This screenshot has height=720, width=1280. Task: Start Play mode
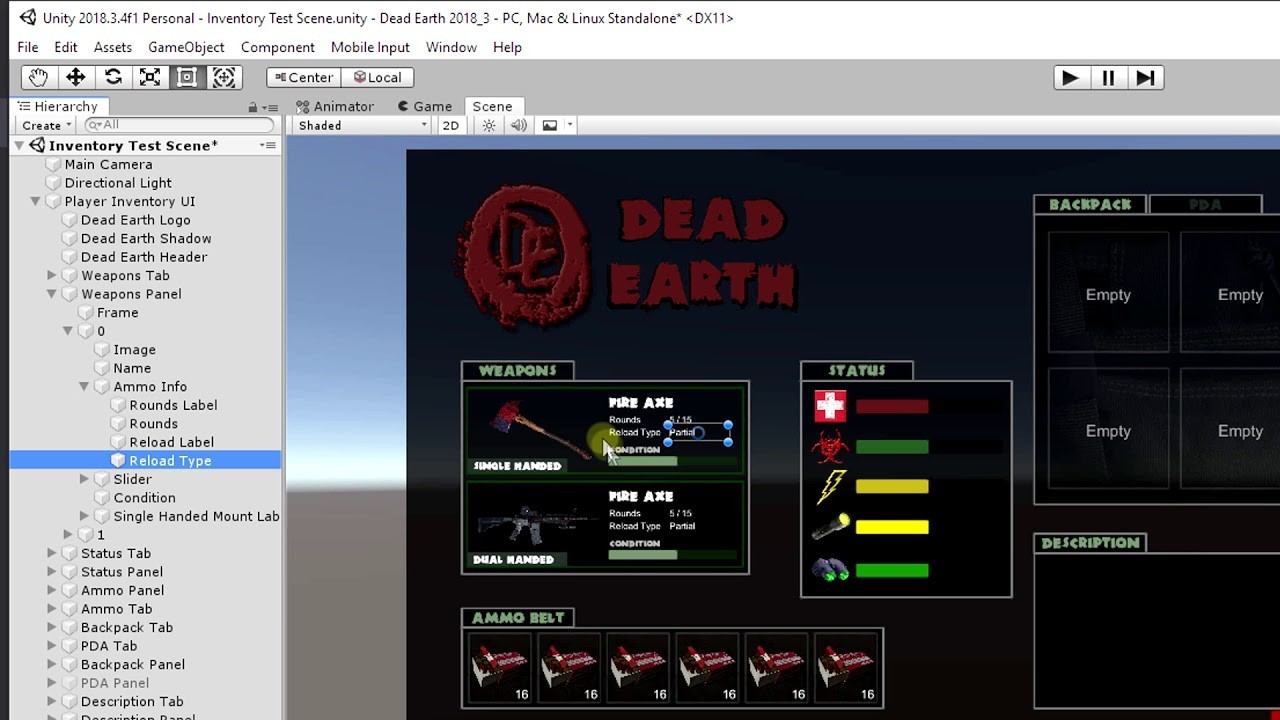point(1070,77)
